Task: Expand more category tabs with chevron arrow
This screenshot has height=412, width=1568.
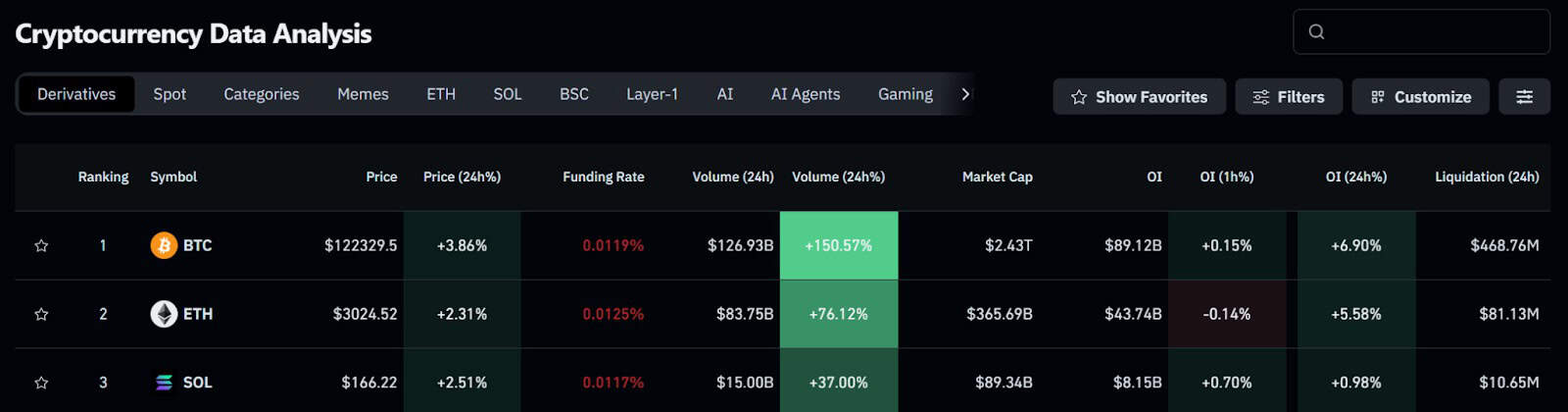Action: [965, 94]
